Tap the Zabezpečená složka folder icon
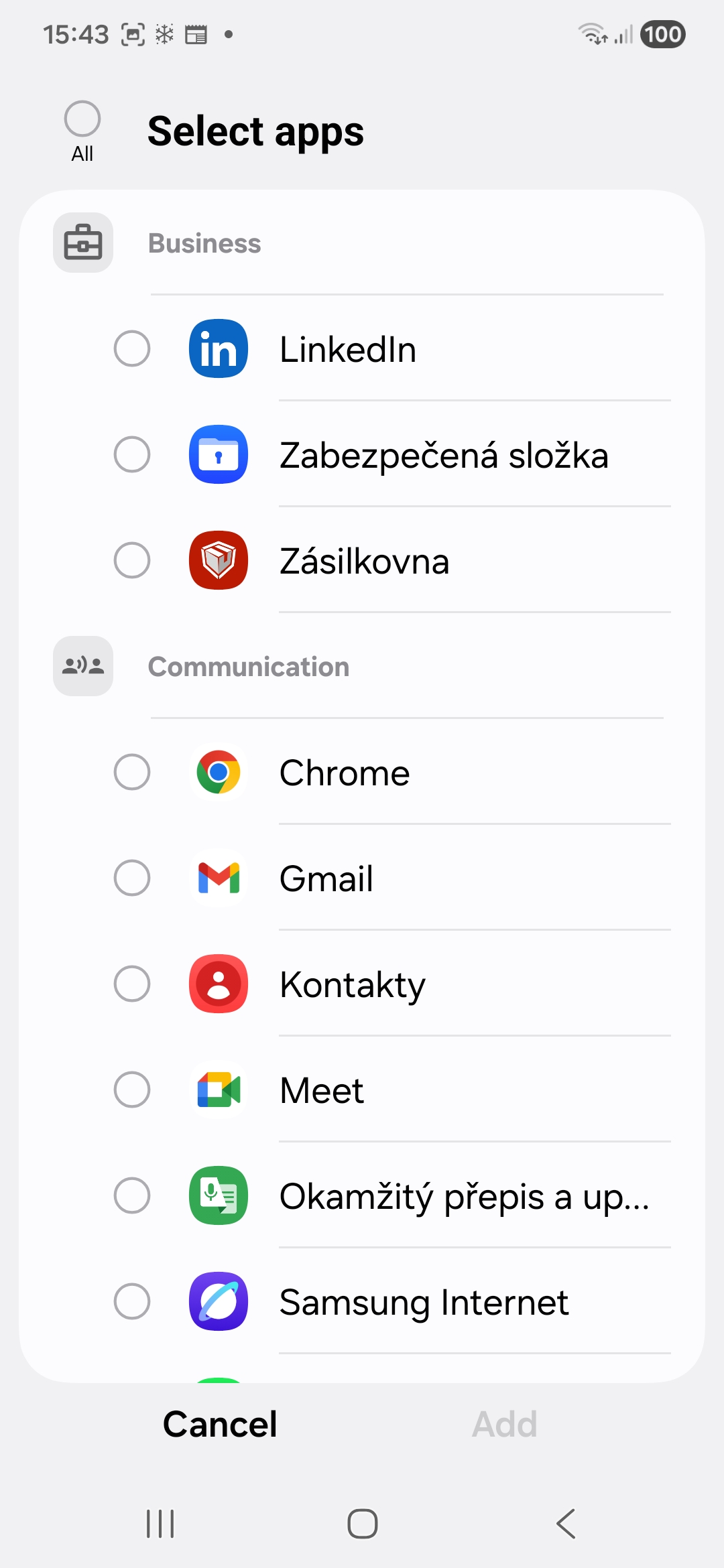 point(219,454)
